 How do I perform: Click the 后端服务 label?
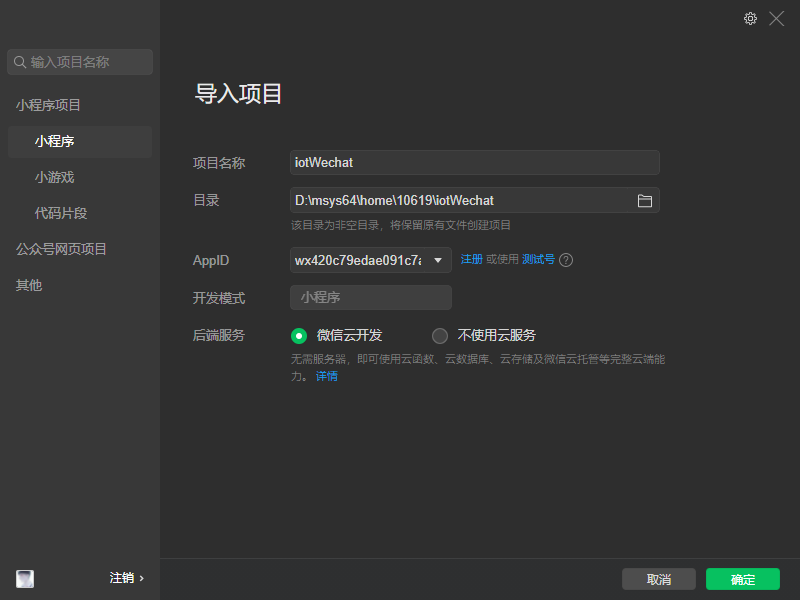[219, 335]
